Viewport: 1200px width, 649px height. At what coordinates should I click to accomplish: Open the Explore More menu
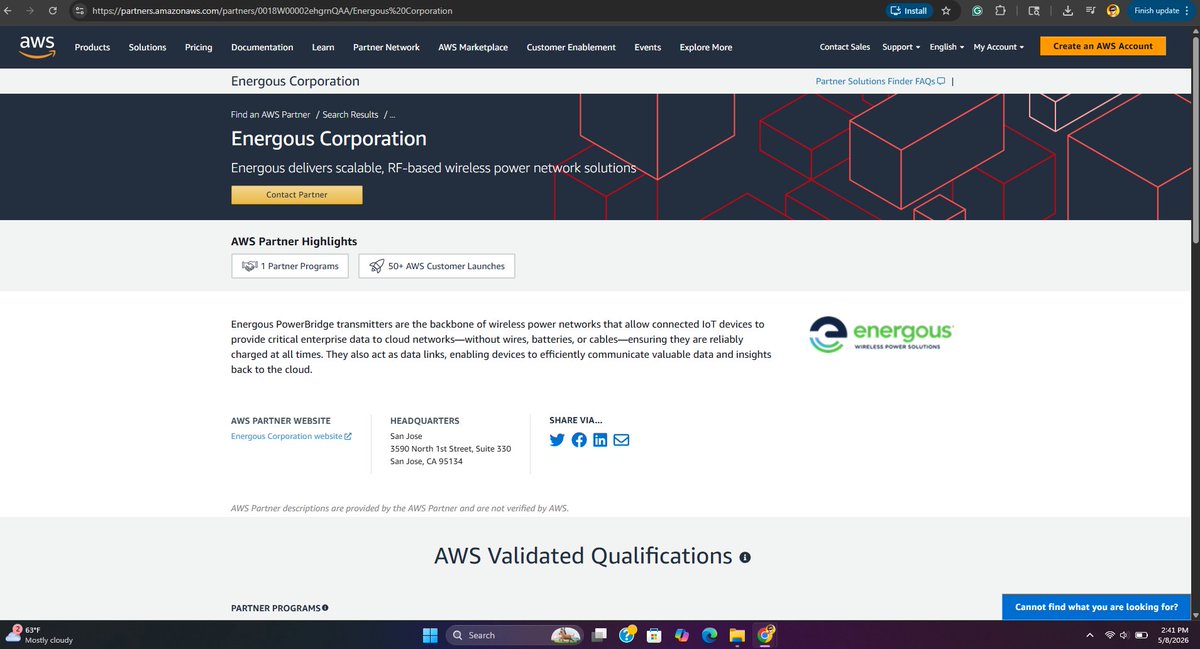click(706, 47)
